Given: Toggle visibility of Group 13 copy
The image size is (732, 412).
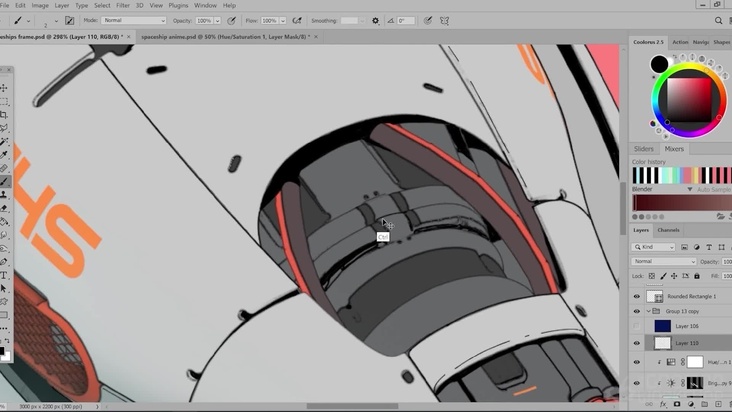Looking at the screenshot, I should click(x=637, y=311).
